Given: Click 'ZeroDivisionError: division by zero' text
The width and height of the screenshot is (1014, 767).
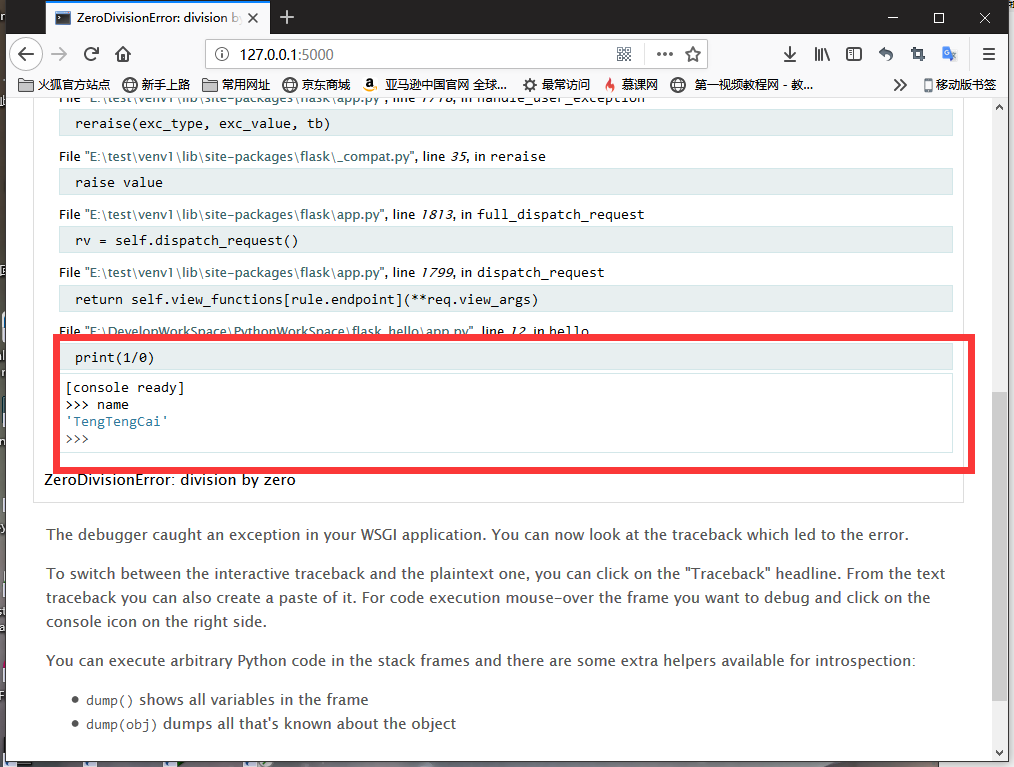Looking at the screenshot, I should pos(169,480).
